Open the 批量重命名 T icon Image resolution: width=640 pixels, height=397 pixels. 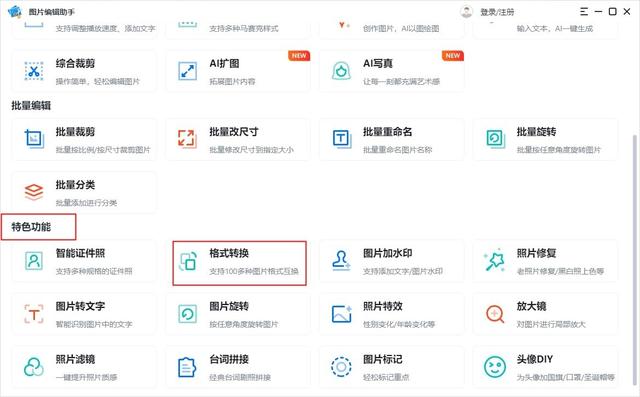341,139
